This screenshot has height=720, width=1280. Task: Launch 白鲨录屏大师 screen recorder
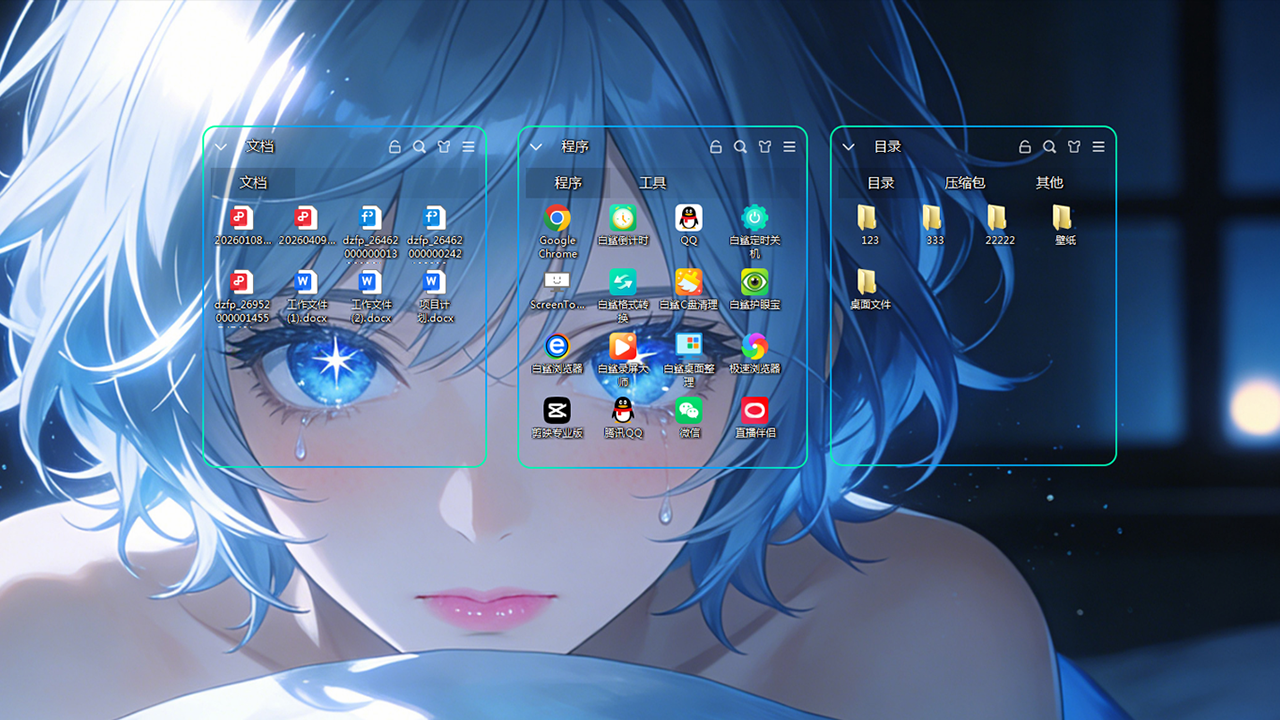tap(623, 346)
